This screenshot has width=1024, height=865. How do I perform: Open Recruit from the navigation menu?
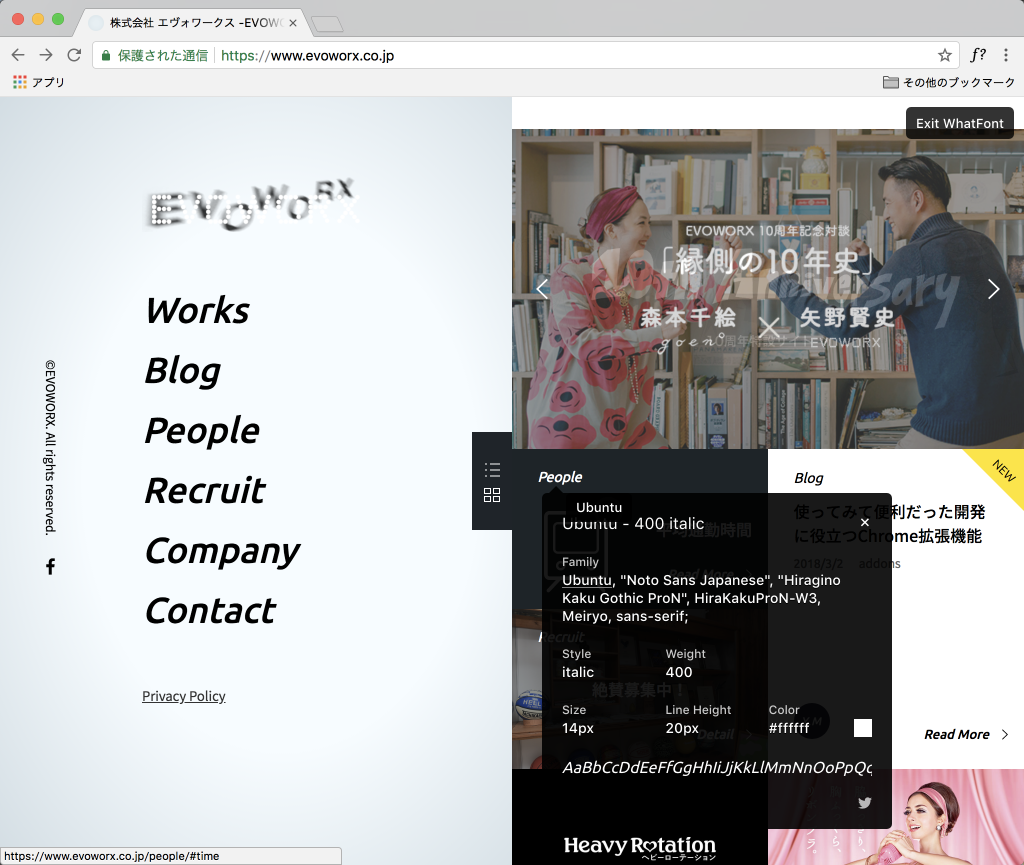point(205,491)
